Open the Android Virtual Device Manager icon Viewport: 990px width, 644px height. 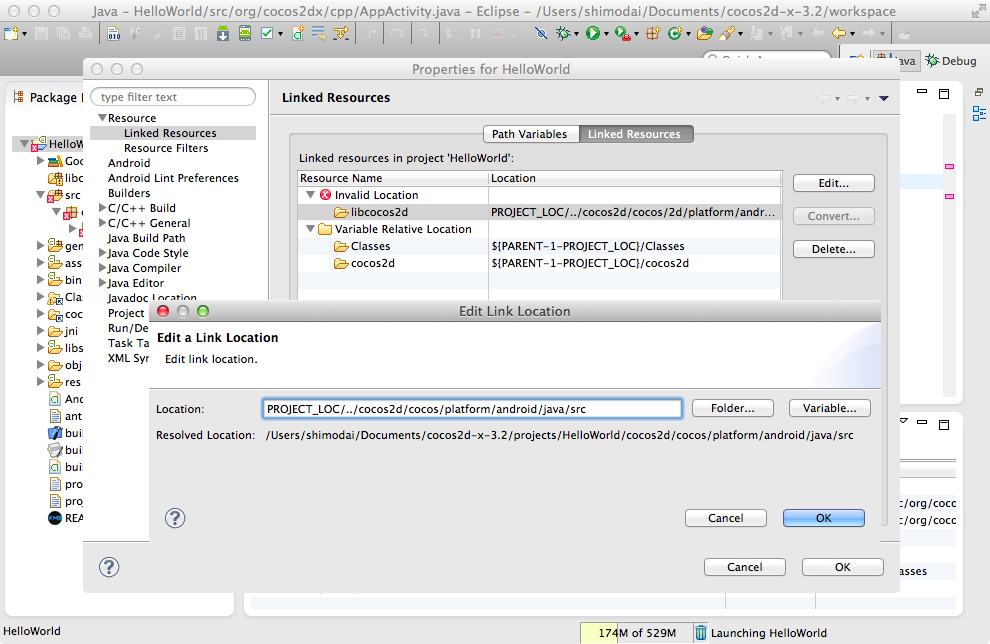(x=244, y=33)
